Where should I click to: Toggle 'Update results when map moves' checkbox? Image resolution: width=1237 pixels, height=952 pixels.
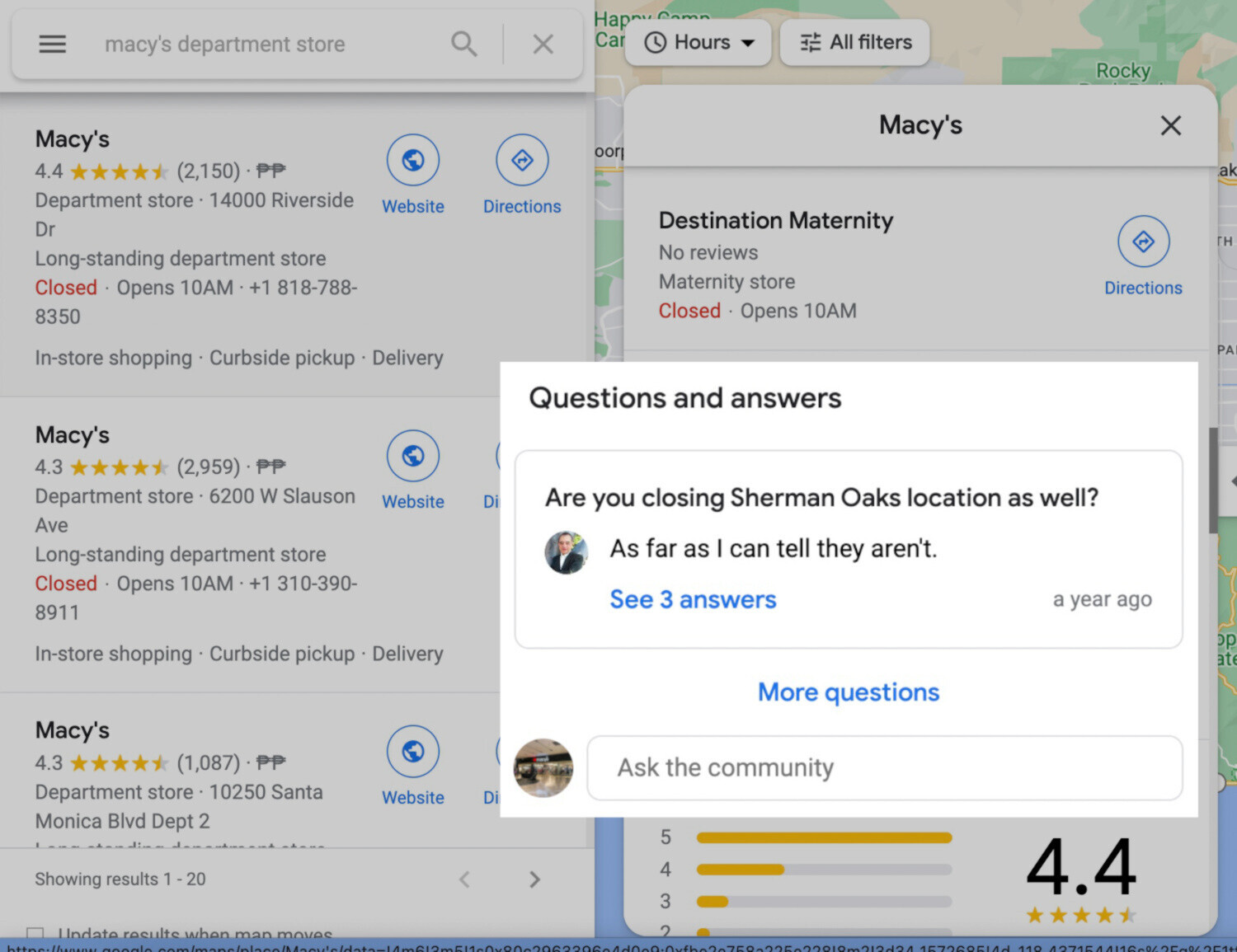pyautogui.click(x=35, y=934)
